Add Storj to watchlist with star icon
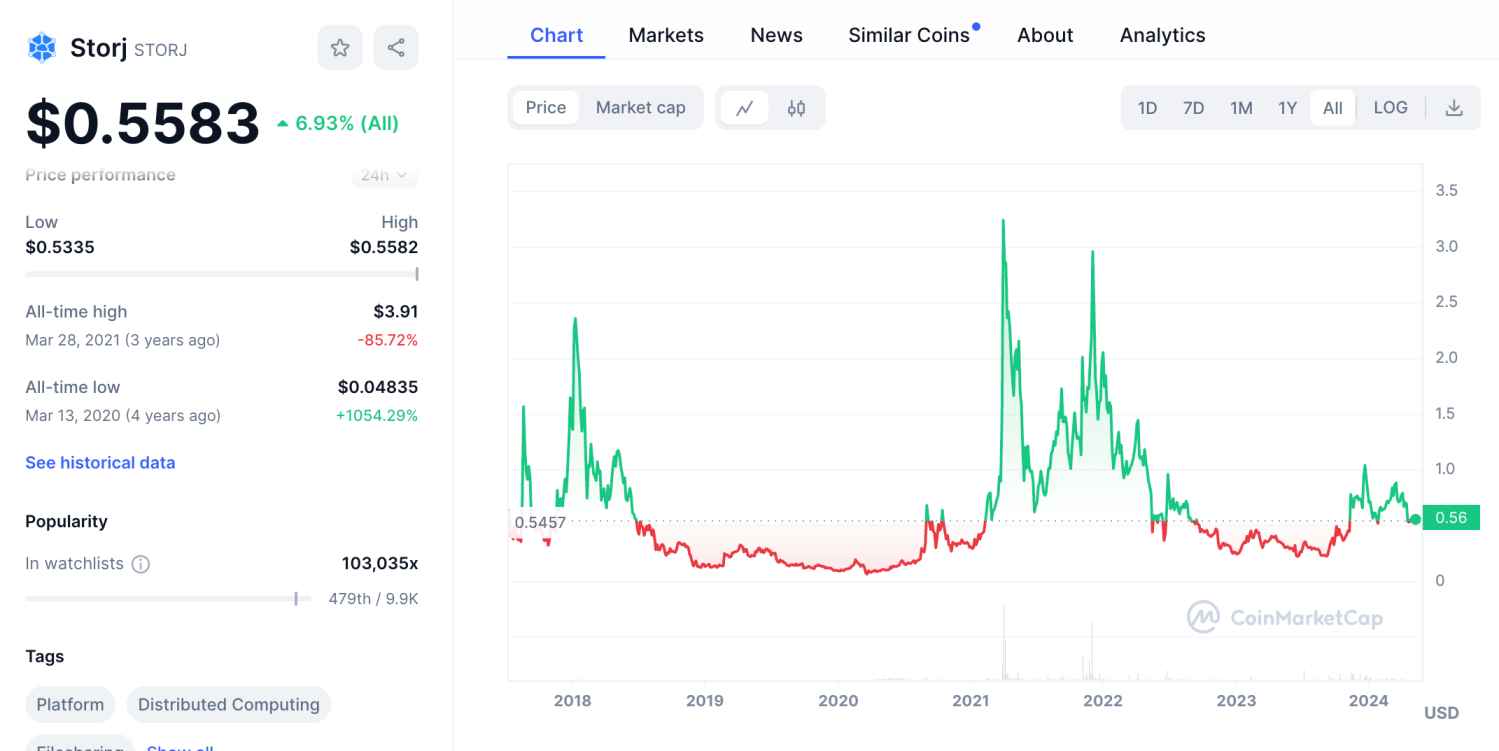This screenshot has width=1499, height=751. point(340,47)
